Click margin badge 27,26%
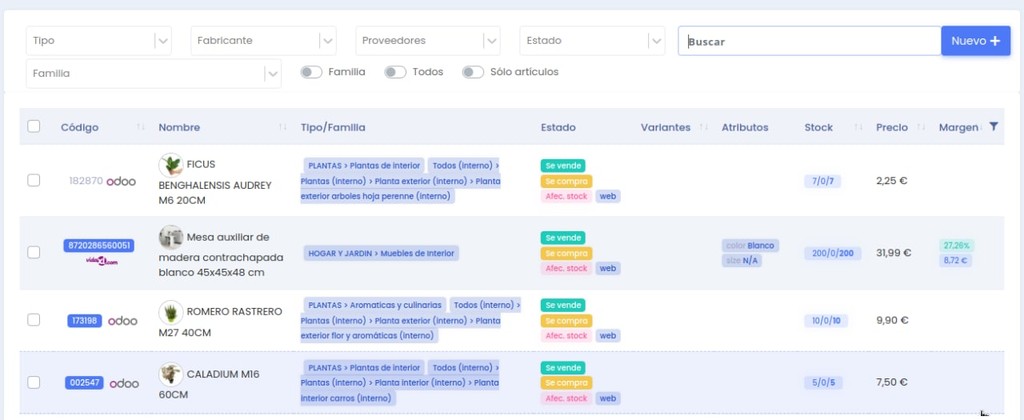Screen dimensions: 1024x420 pyautogui.click(x=957, y=246)
